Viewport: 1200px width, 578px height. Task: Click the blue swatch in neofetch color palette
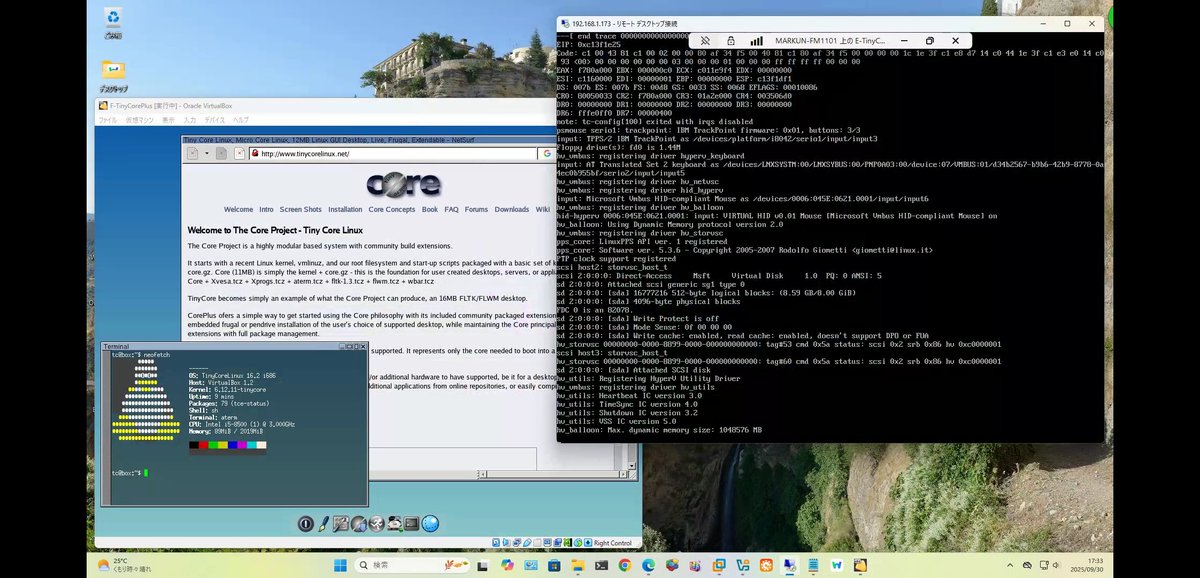(x=234, y=445)
